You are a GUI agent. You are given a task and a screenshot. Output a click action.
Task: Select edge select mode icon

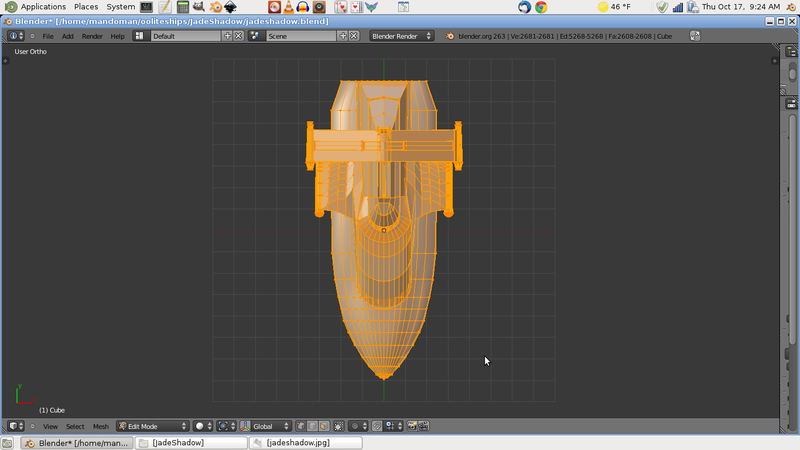tap(311, 426)
